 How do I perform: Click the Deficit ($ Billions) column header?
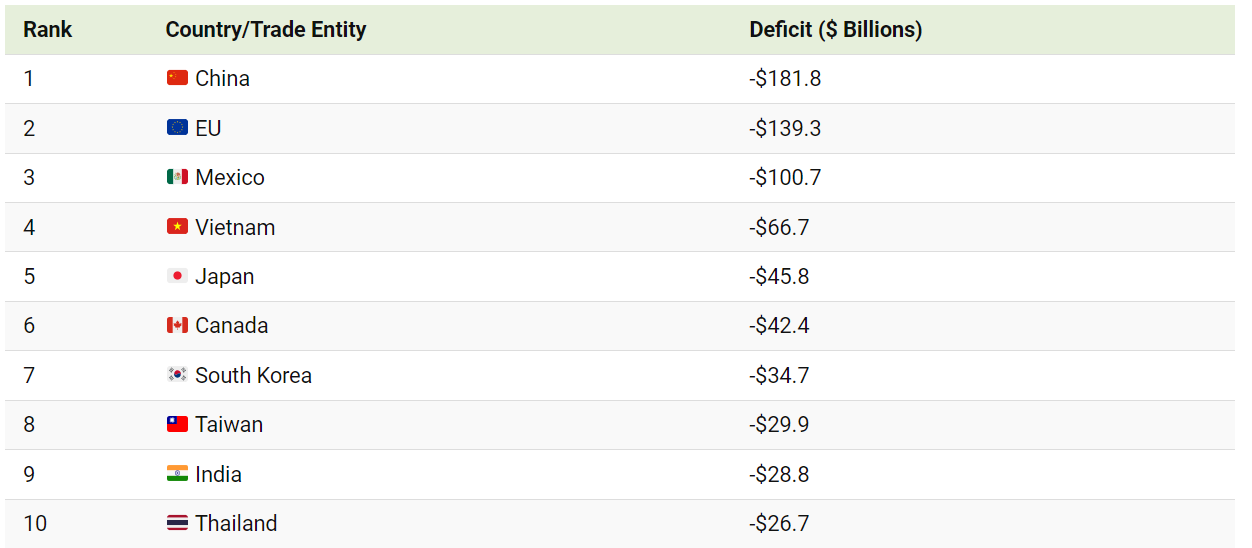coord(835,30)
